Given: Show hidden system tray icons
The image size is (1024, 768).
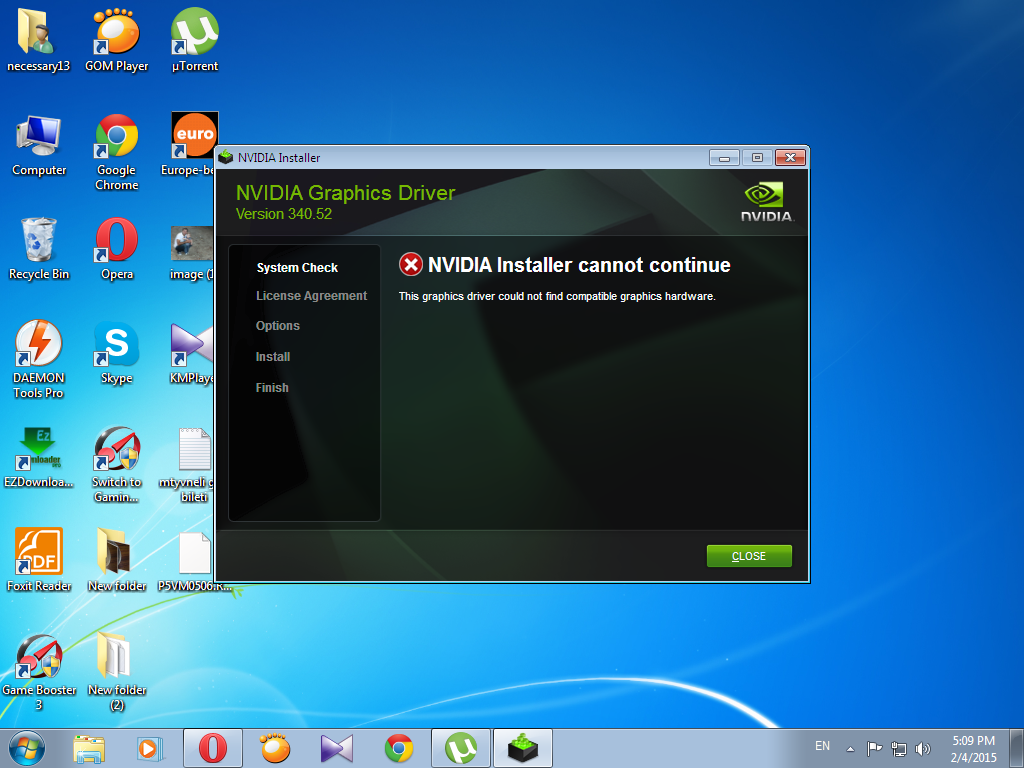Looking at the screenshot, I should (x=850, y=748).
